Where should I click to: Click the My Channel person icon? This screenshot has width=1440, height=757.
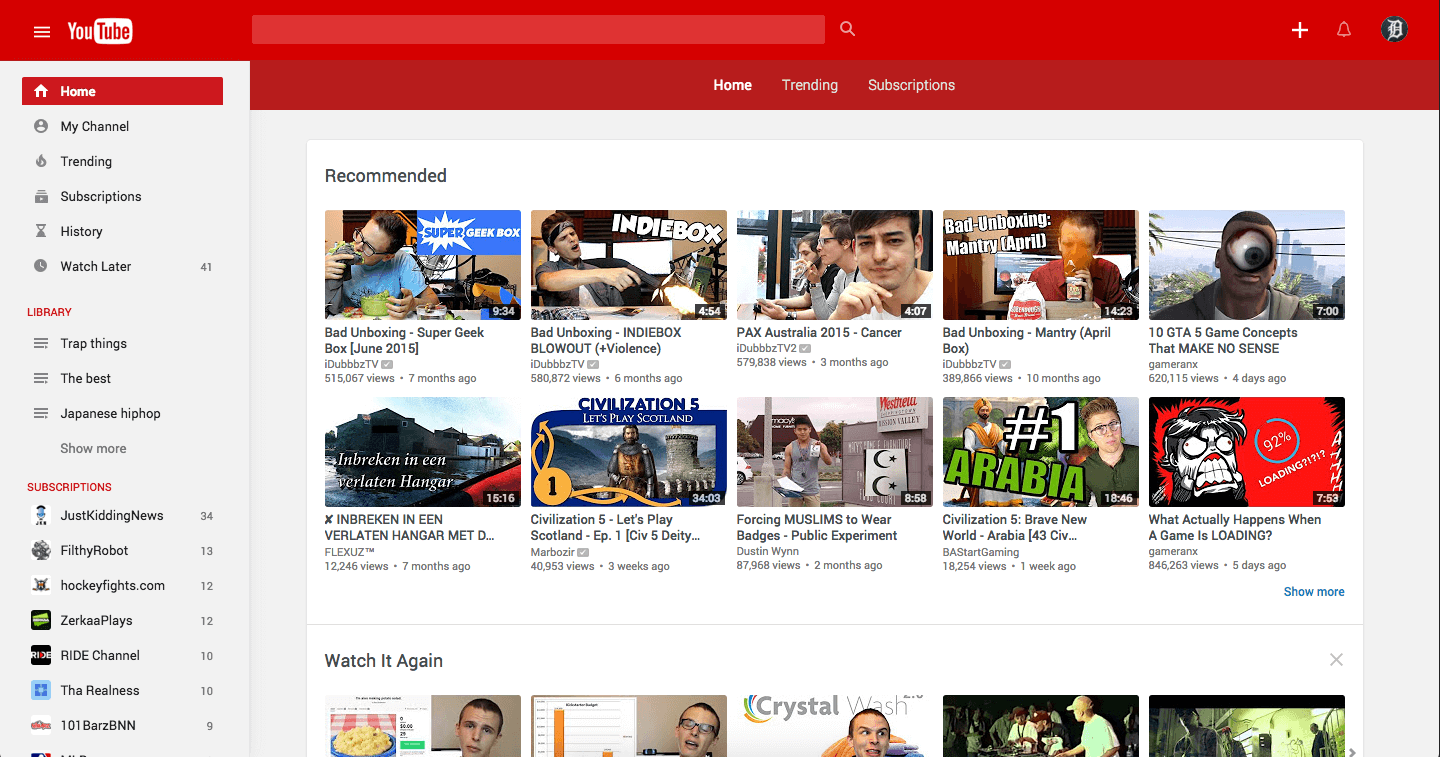click(41, 126)
